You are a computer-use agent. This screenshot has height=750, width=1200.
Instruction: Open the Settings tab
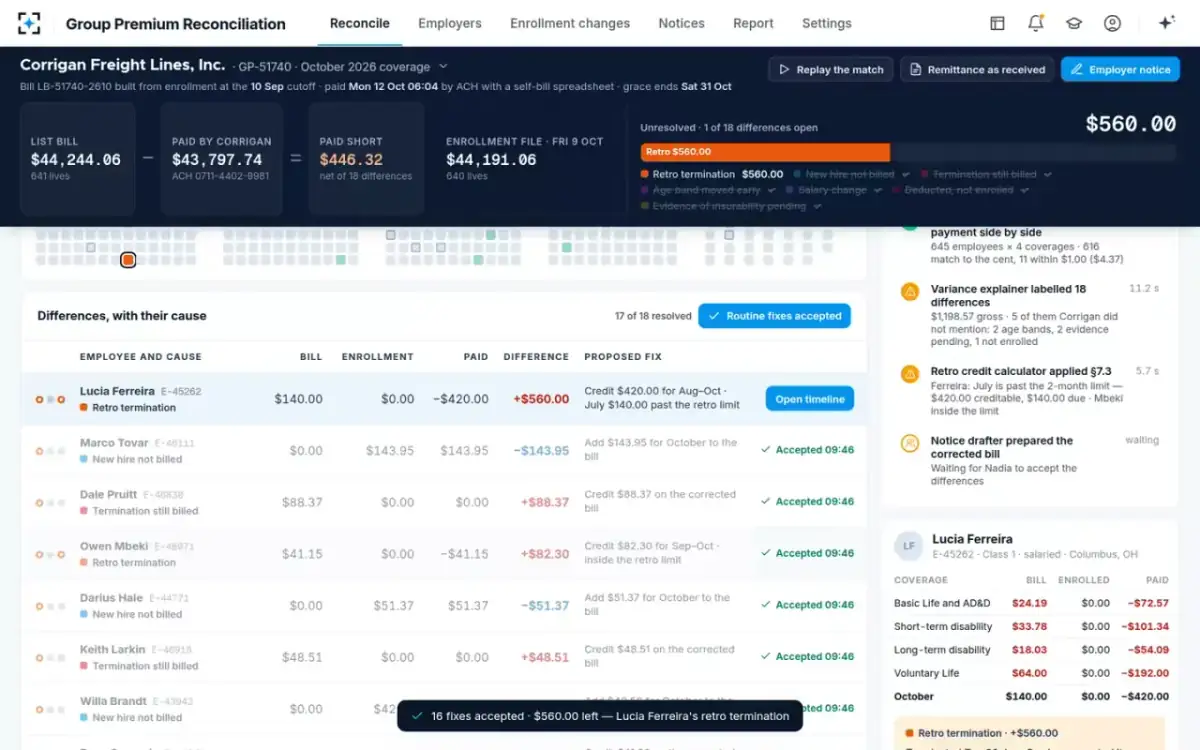point(827,23)
